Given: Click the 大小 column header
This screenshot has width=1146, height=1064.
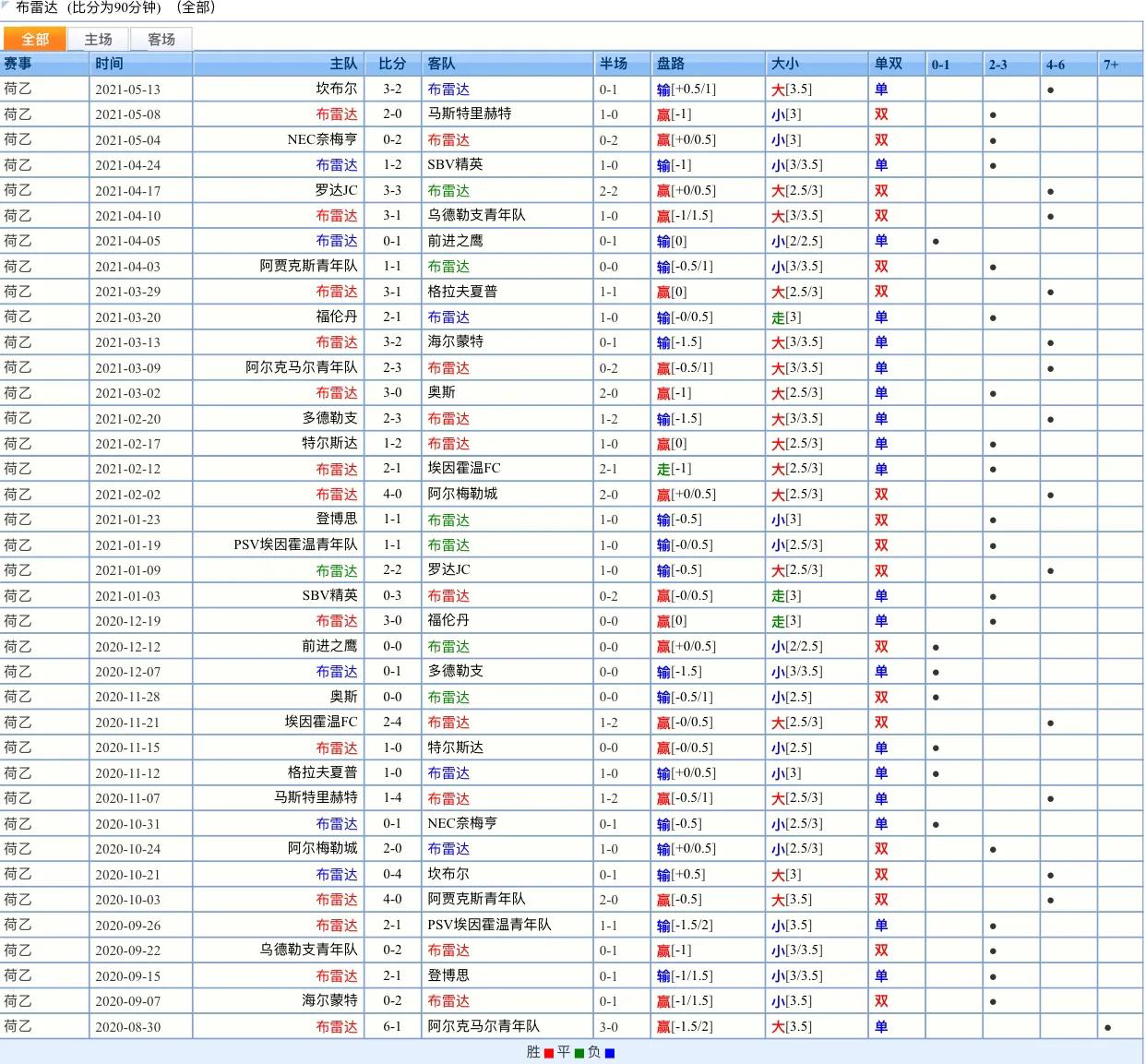Looking at the screenshot, I should point(785,64).
